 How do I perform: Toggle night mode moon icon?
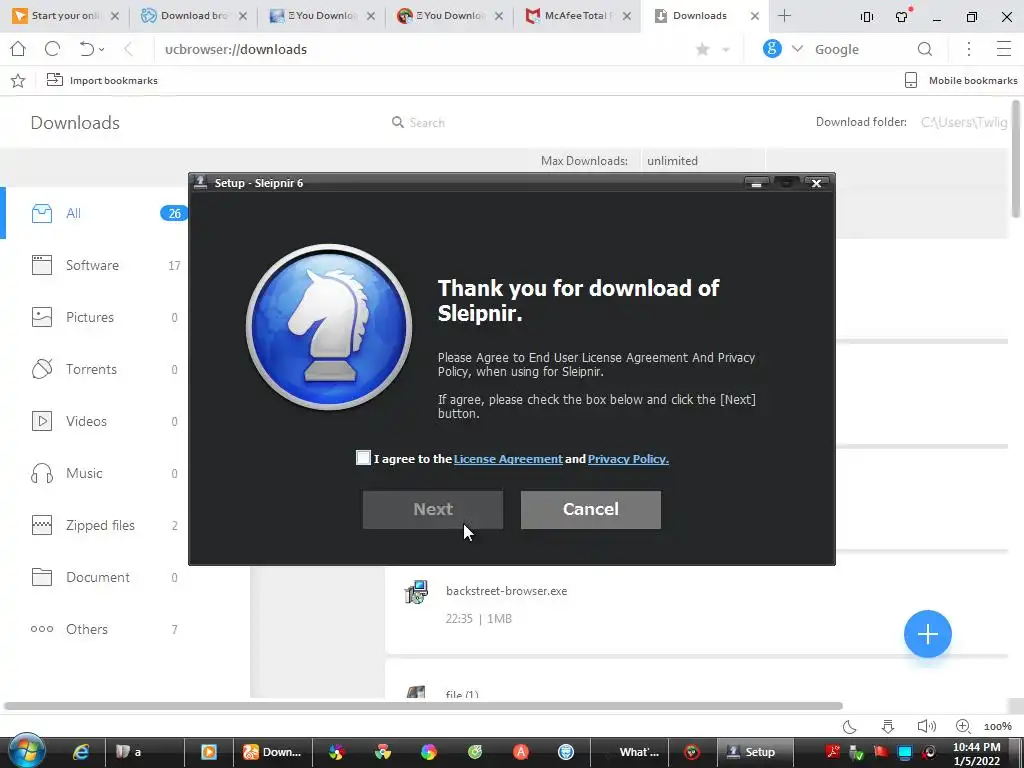850,726
